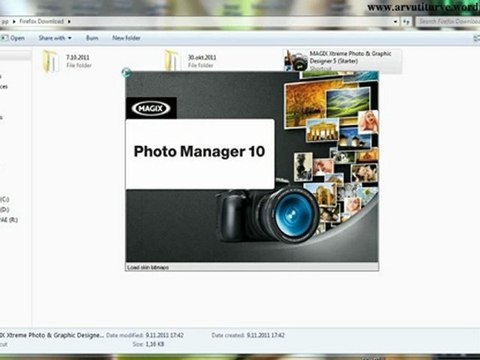Click the 30.okt.2011 folder name
This screenshot has width=480, height=360.
point(202,57)
